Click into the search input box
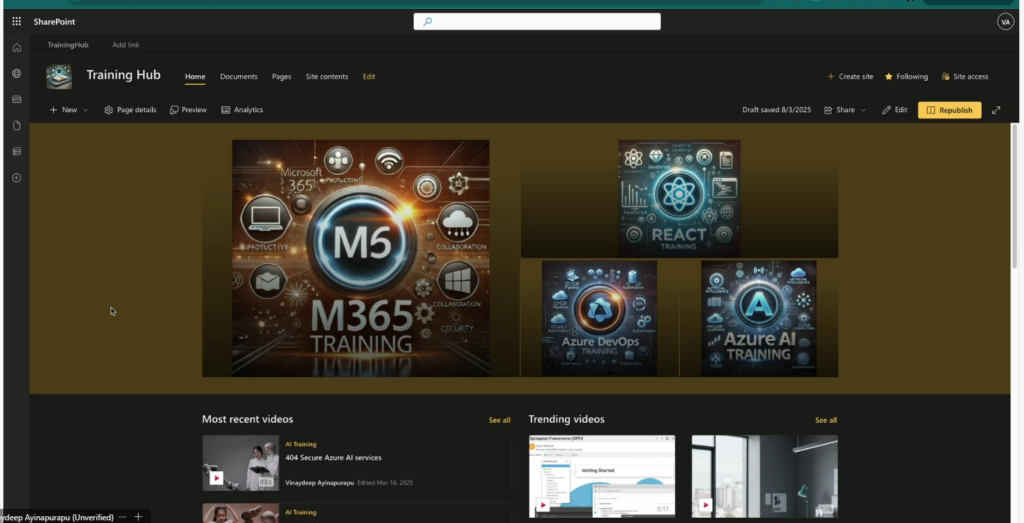Image resolution: width=1024 pixels, height=523 pixels. click(x=537, y=22)
